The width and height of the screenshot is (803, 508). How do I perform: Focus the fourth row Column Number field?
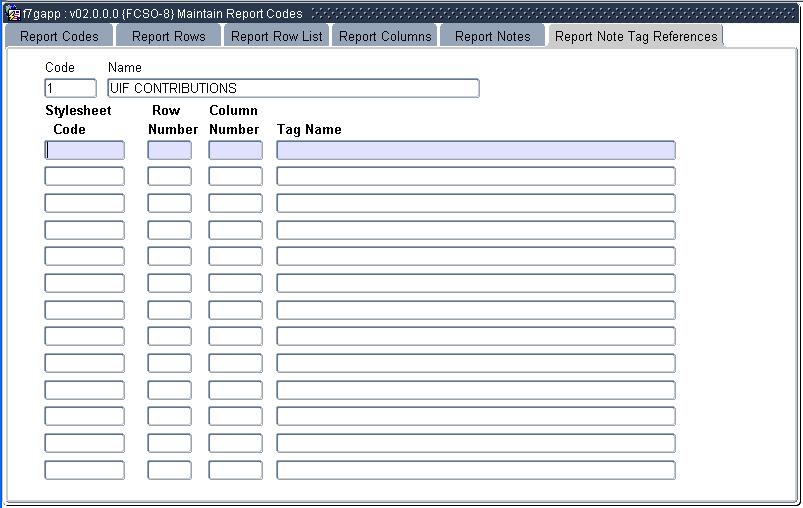[235, 230]
